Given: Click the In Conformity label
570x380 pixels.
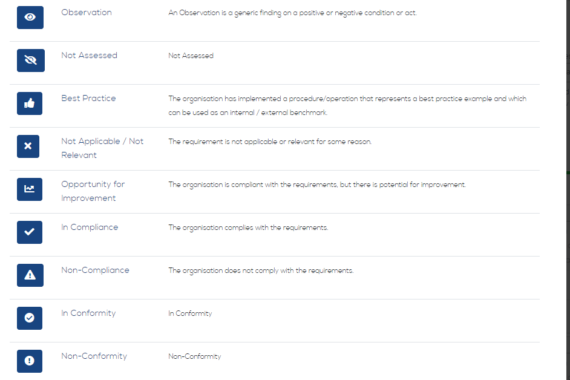Looking at the screenshot, I should pos(88,313).
